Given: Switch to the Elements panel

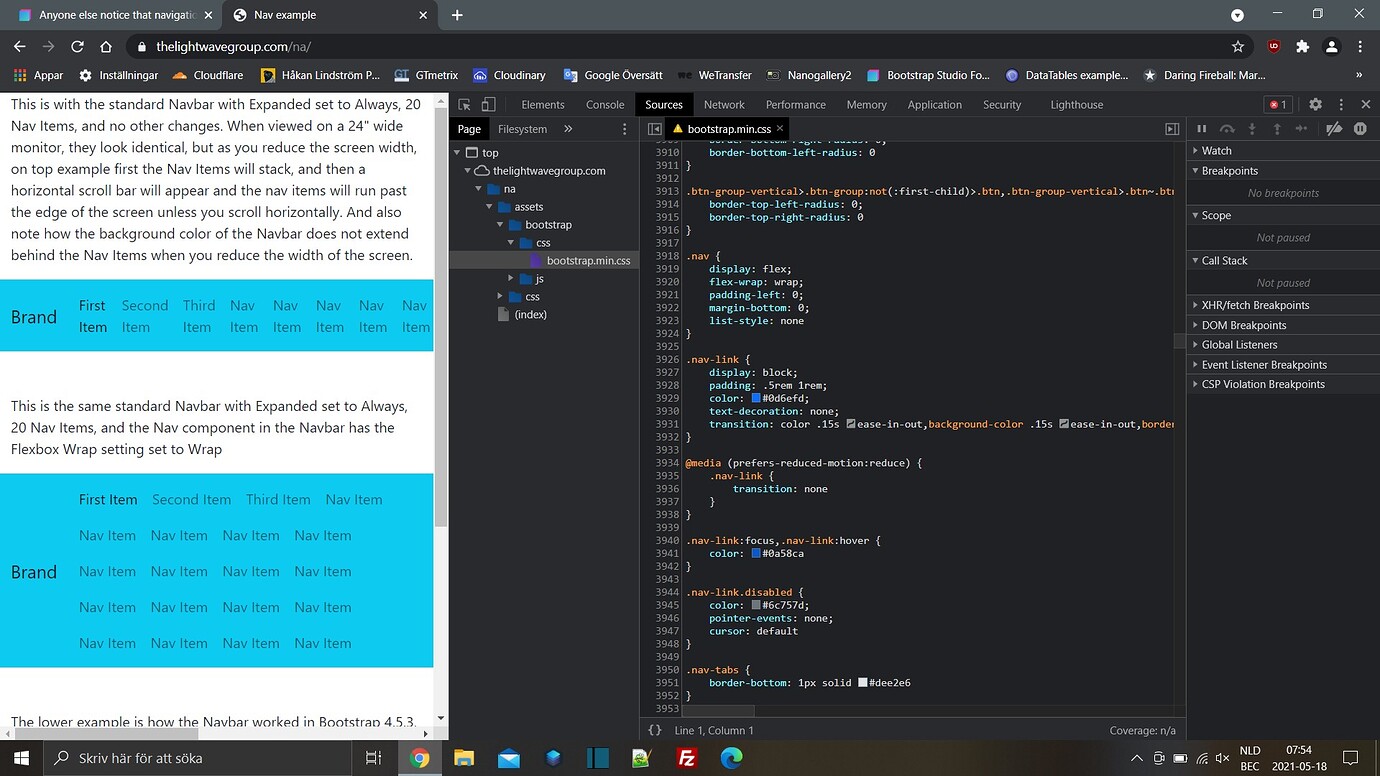Looking at the screenshot, I should 543,104.
